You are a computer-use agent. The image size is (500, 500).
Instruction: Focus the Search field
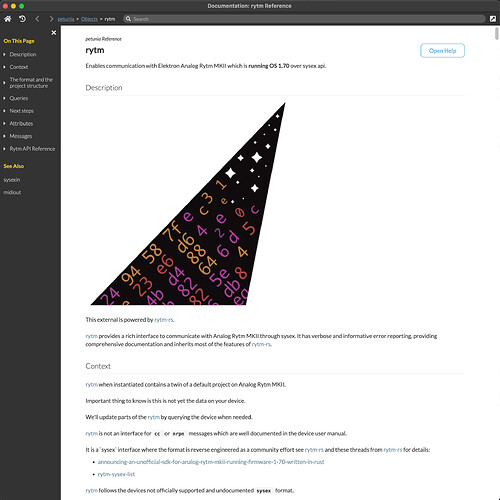[x=304, y=19]
